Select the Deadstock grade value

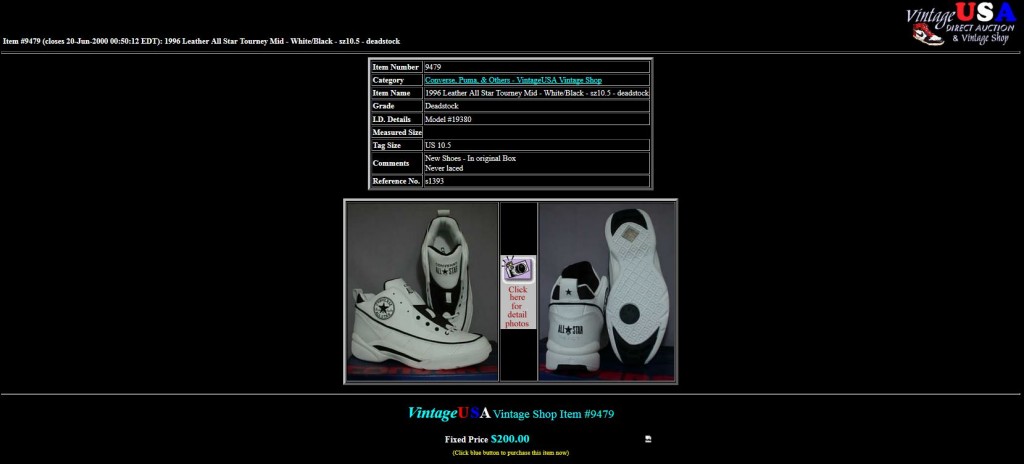pos(442,106)
